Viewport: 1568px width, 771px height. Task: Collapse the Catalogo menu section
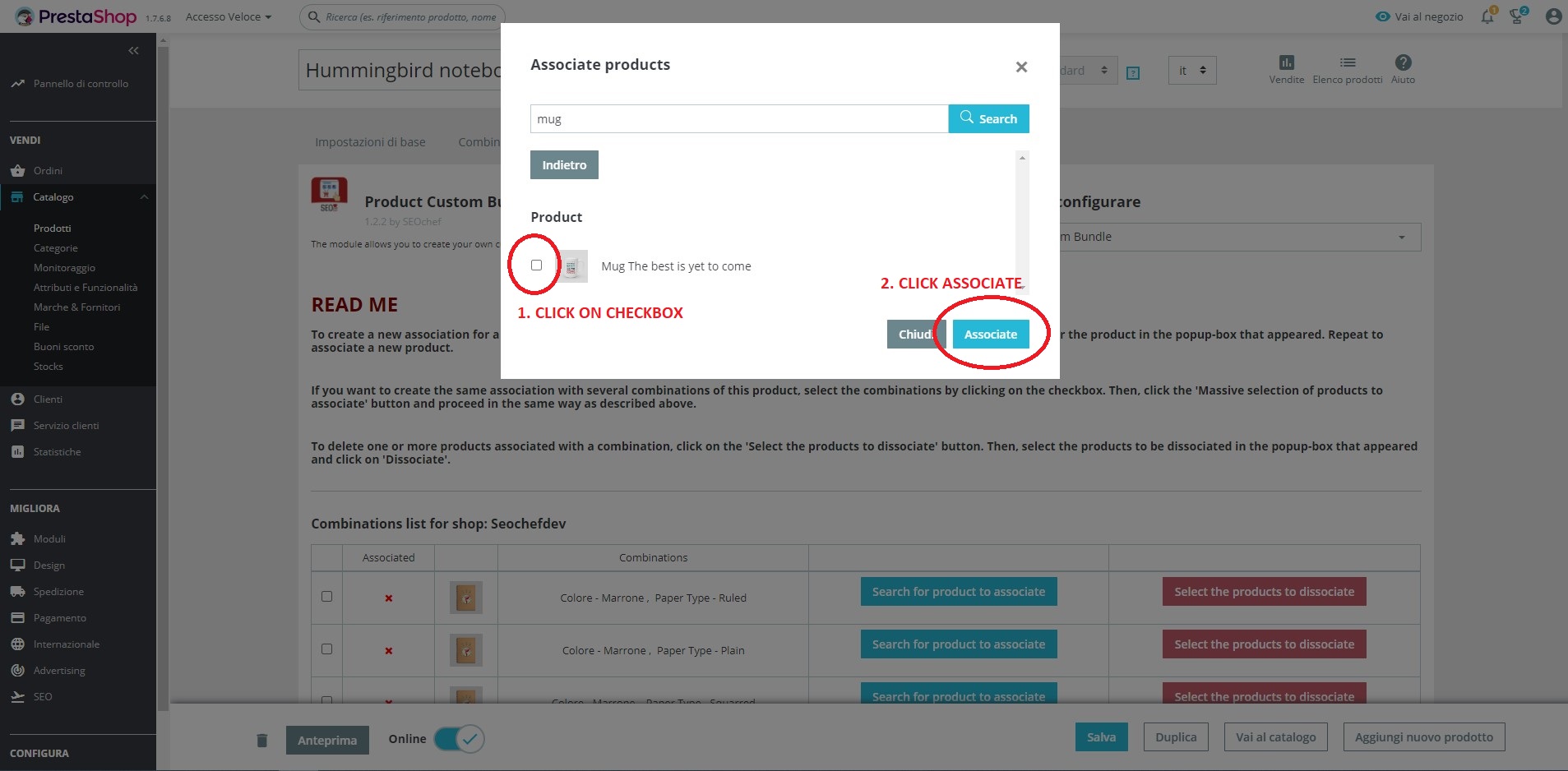pyautogui.click(x=144, y=197)
